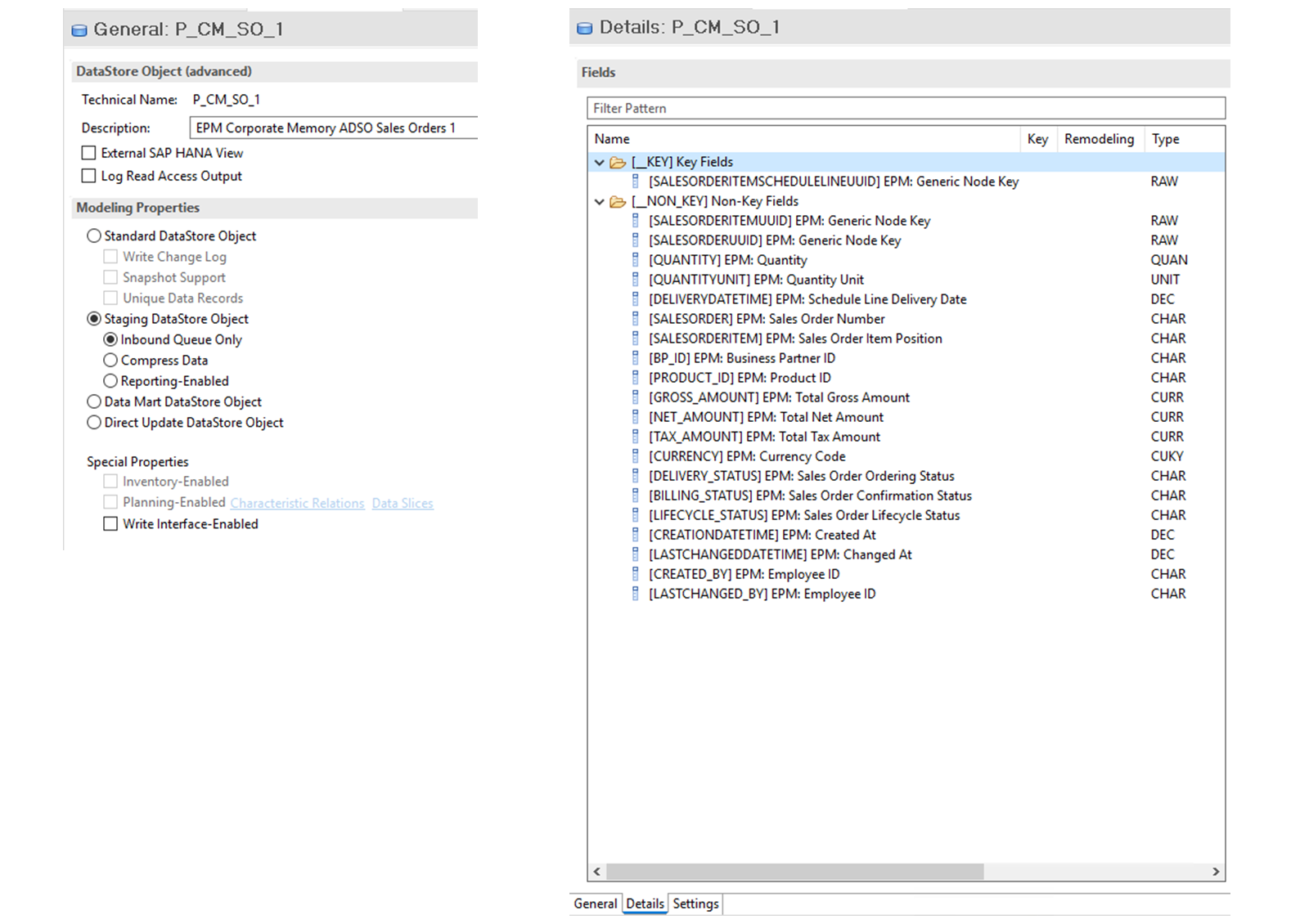Image resolution: width=1309 pixels, height=924 pixels.
Task: Switch to the General tab
Action: [596, 904]
